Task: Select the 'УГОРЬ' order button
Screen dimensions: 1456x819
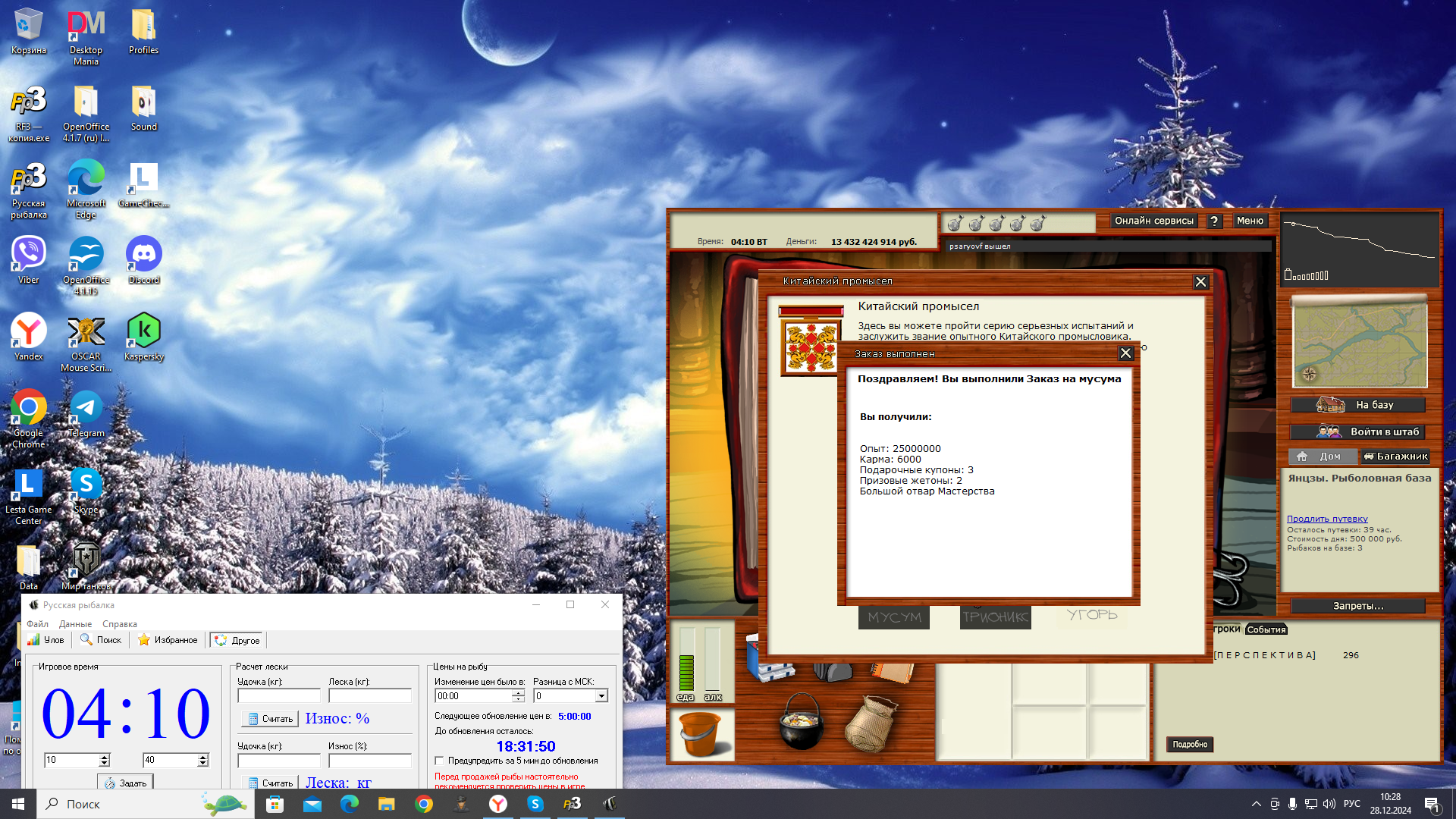Action: coord(1092,615)
